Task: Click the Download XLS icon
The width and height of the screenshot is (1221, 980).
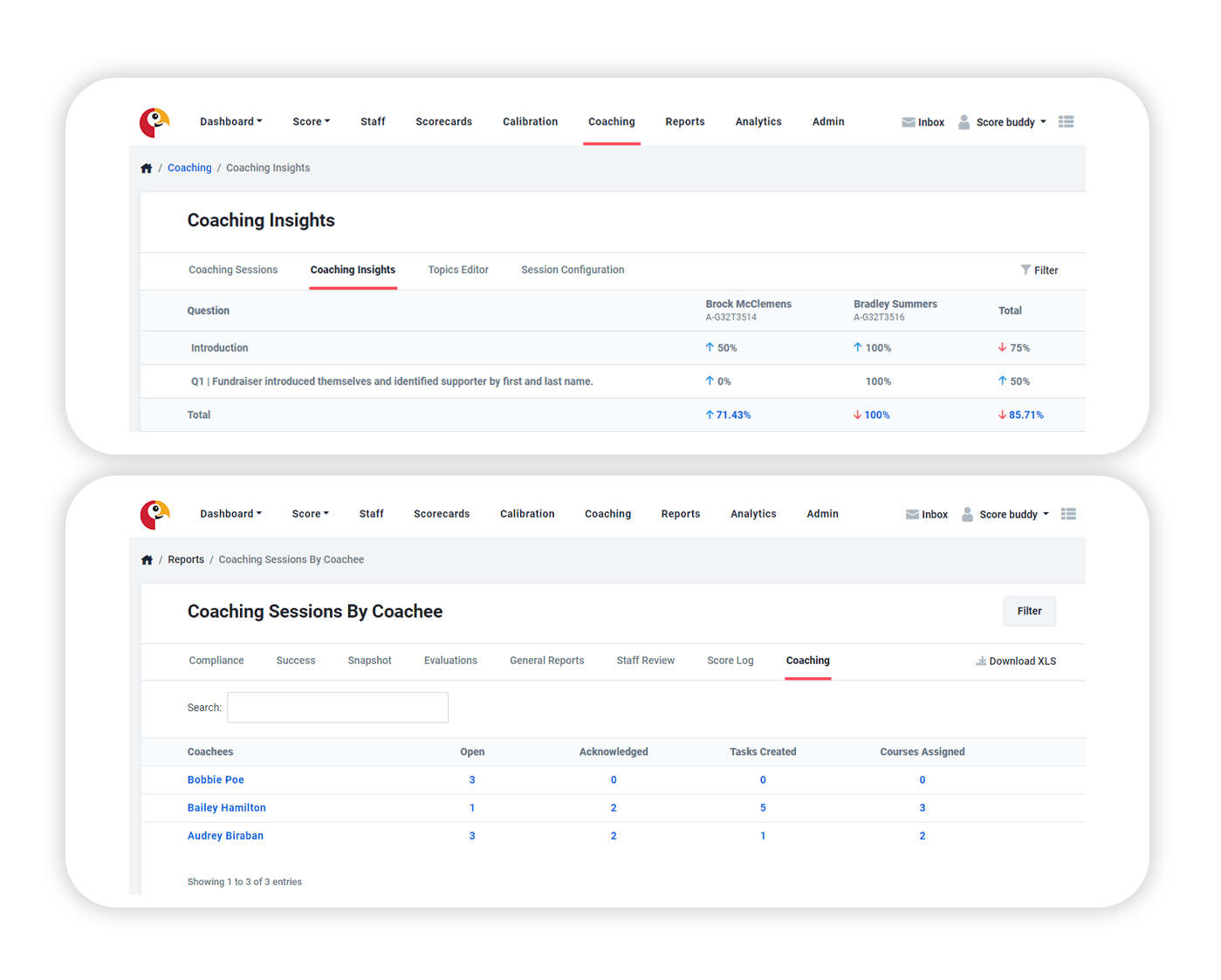Action: [981, 661]
